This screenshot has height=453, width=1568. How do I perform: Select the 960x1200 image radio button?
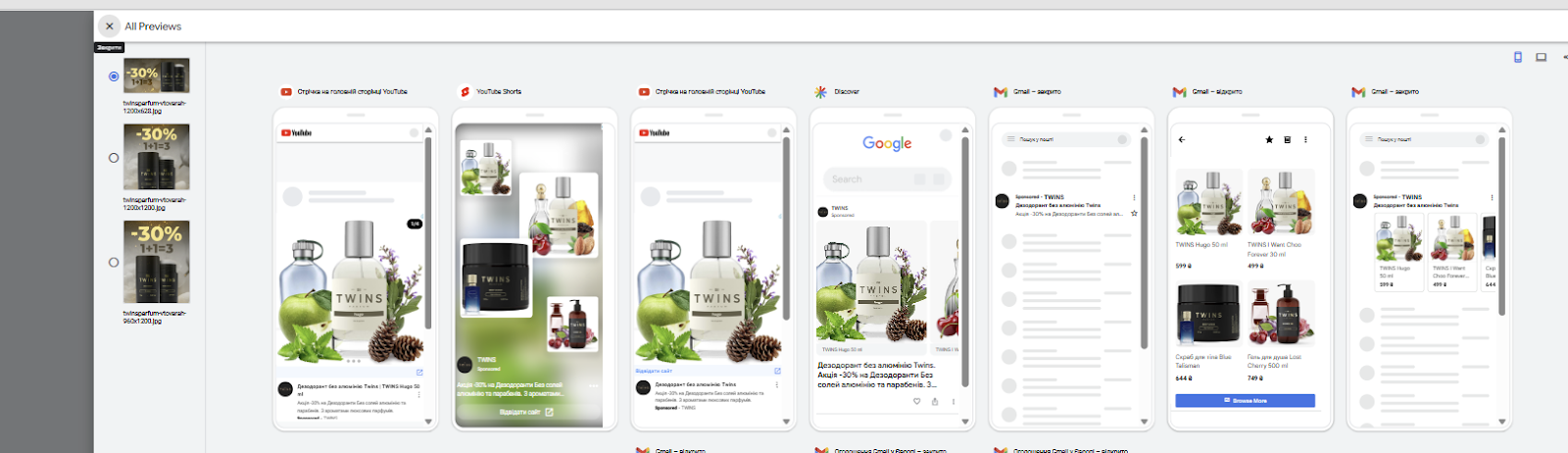tap(114, 263)
